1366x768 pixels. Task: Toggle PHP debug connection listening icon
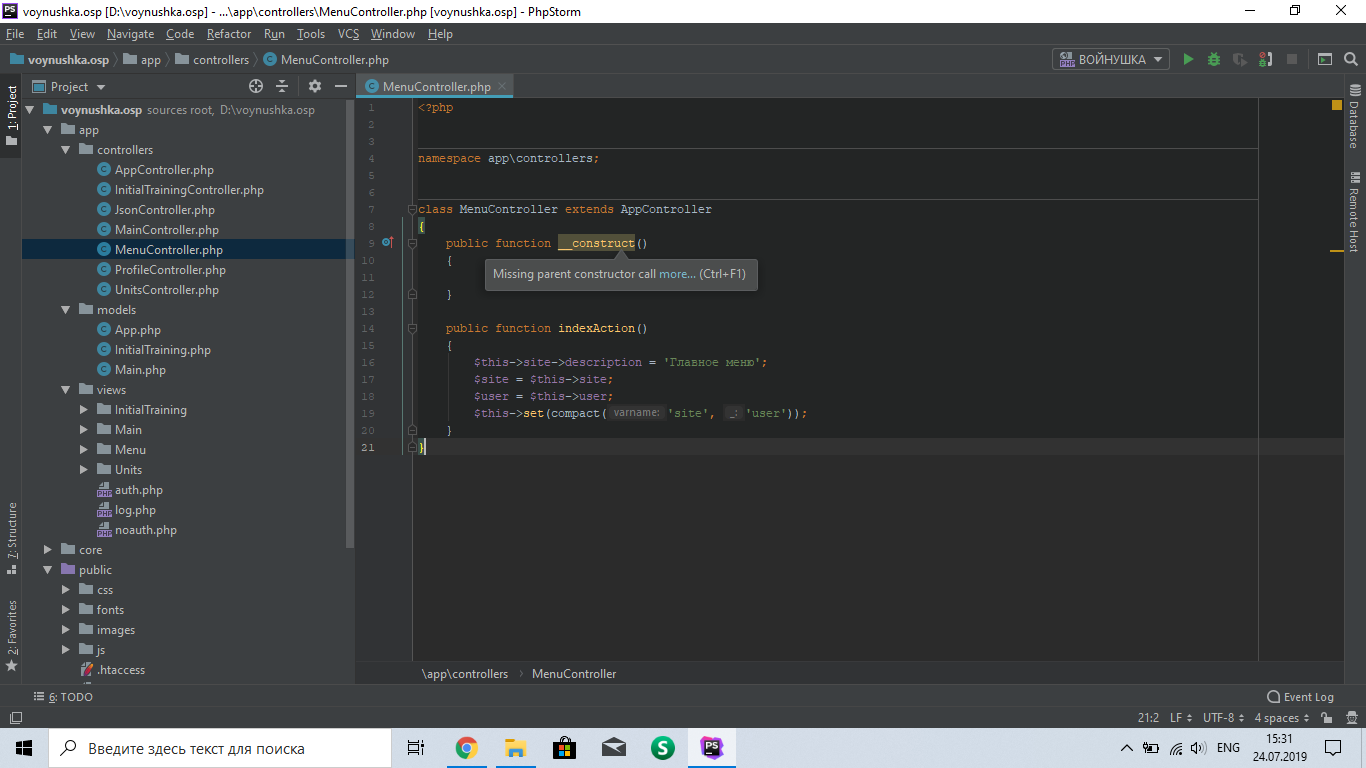tap(1266, 59)
